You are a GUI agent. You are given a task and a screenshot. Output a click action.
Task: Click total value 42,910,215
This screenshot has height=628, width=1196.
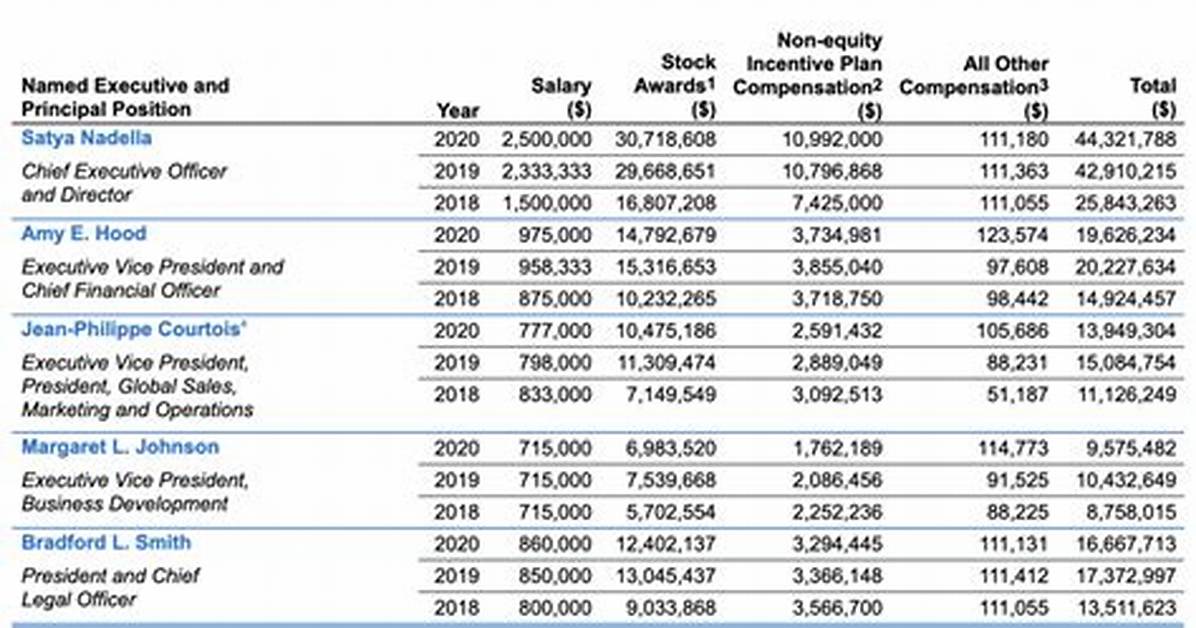pyautogui.click(x=1126, y=172)
